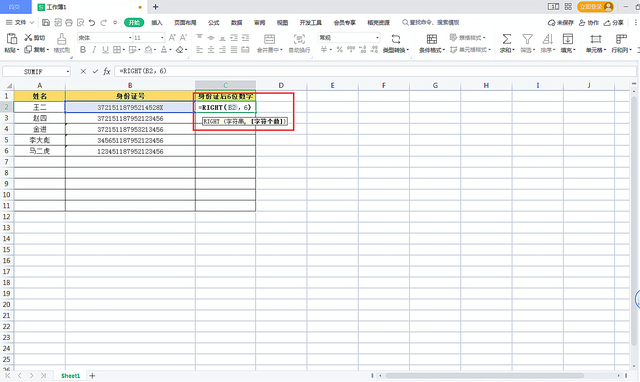Click the horizontal scrollbar at the bottom
Image resolution: width=640 pixels, height=382 pixels.
[484, 375]
